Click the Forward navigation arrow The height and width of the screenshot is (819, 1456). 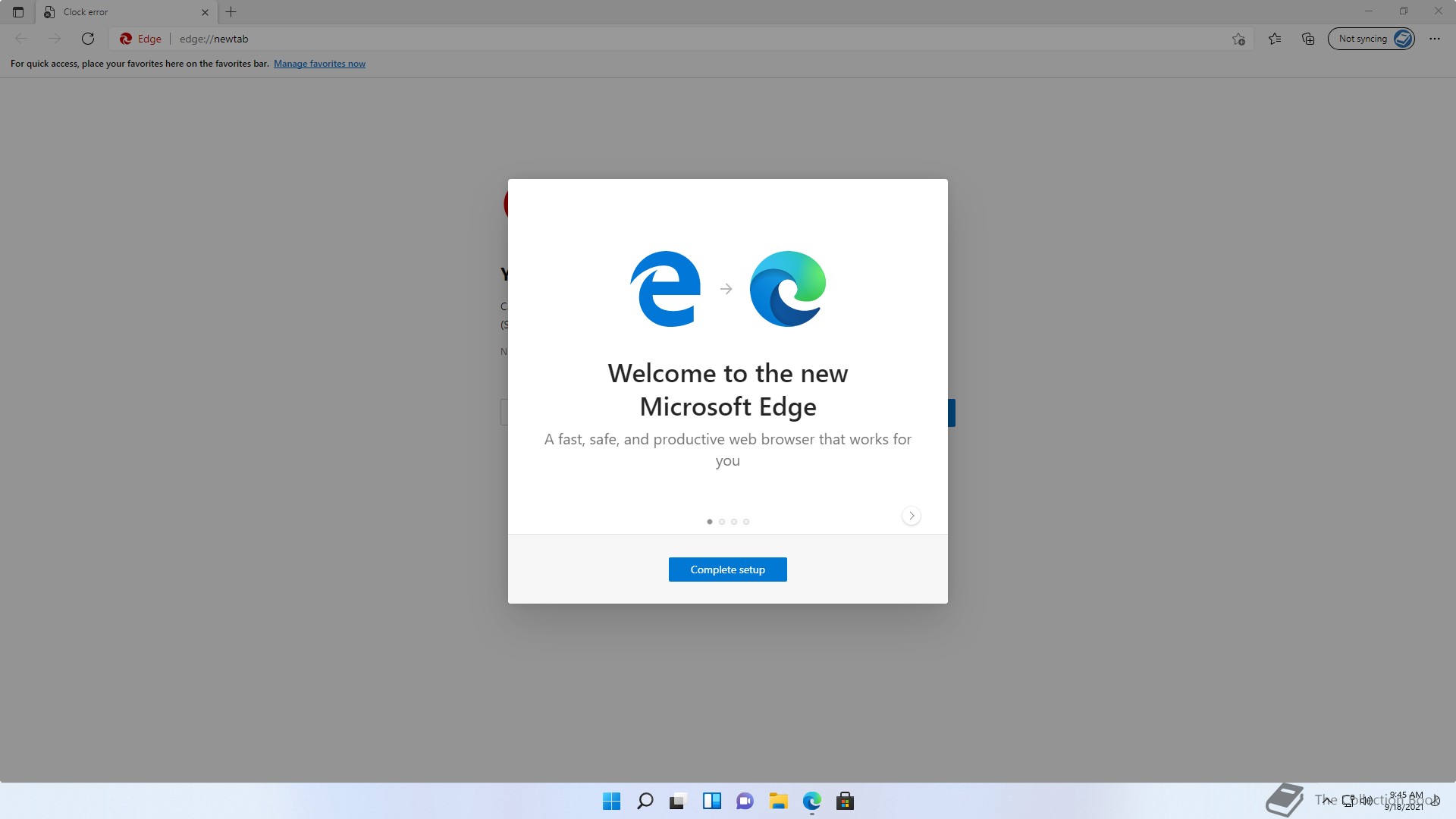tap(55, 39)
